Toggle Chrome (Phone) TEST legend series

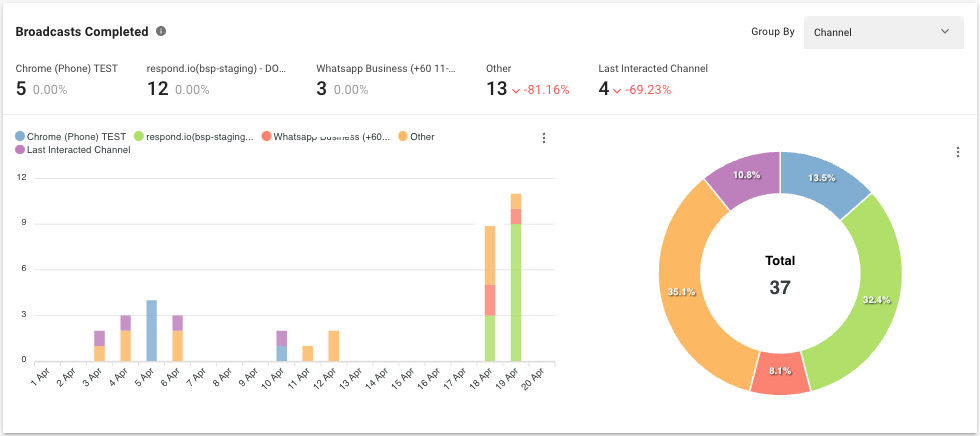click(71, 137)
